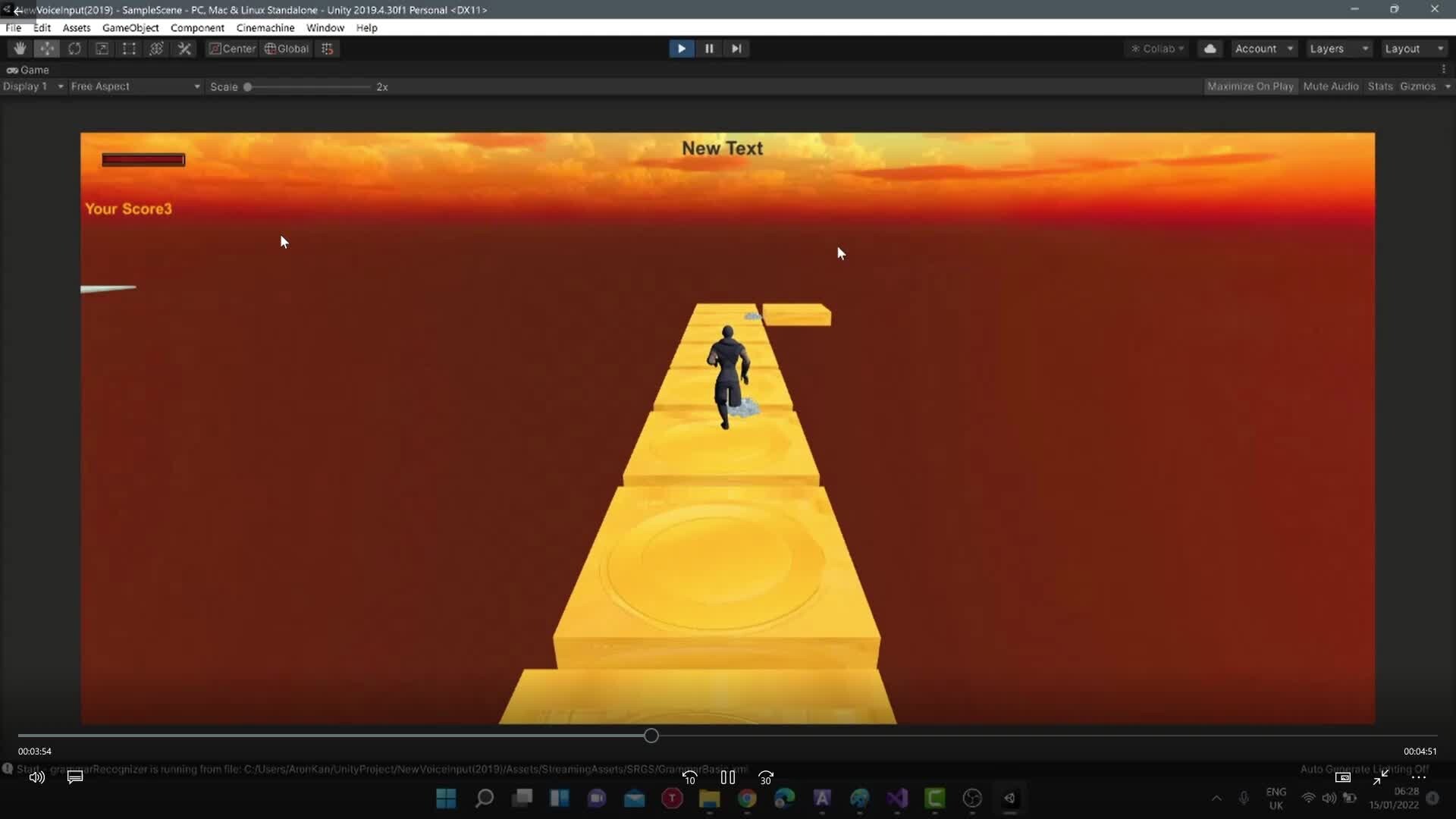
Task: Toggle Maximize On Play
Action: coord(1250,86)
